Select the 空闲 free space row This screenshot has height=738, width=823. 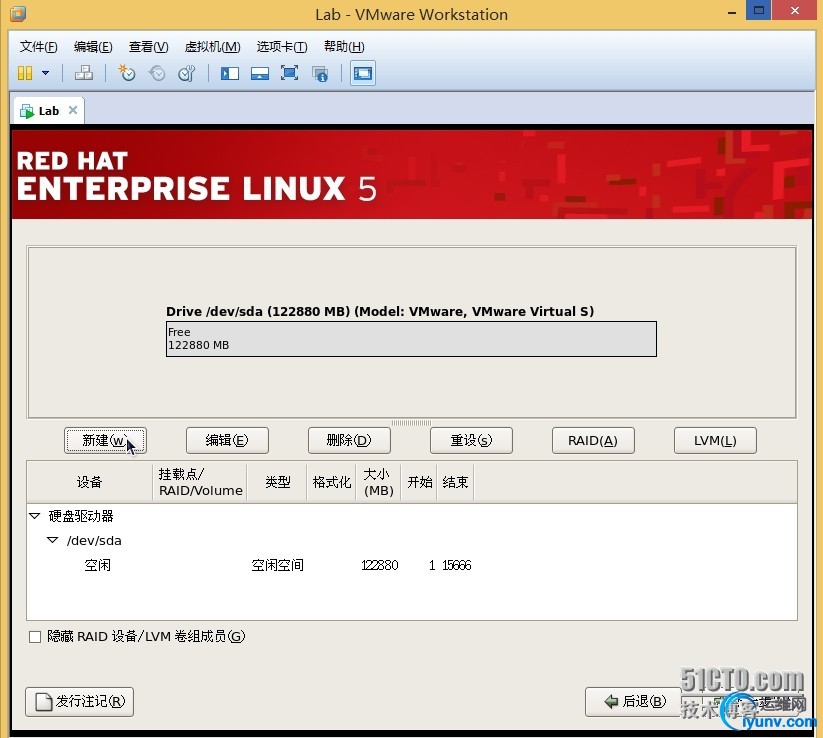tap(412, 565)
